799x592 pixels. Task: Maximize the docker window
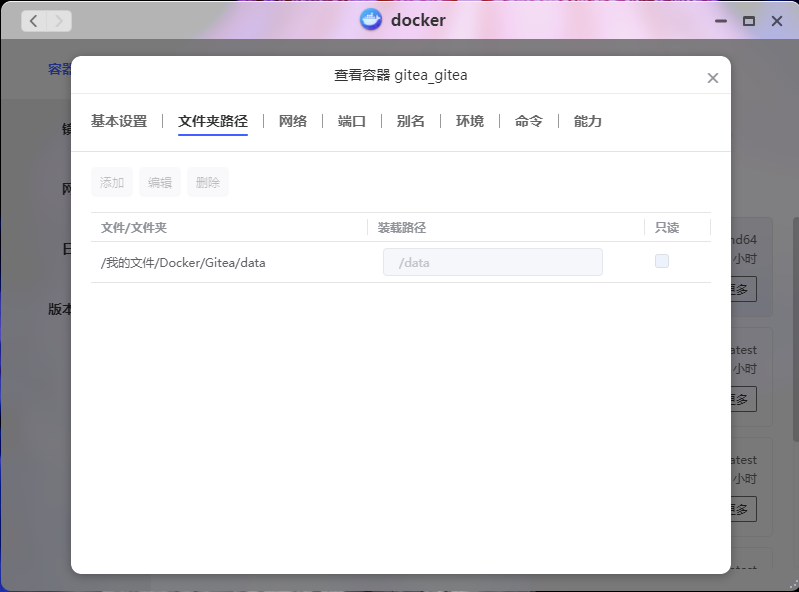[x=749, y=21]
